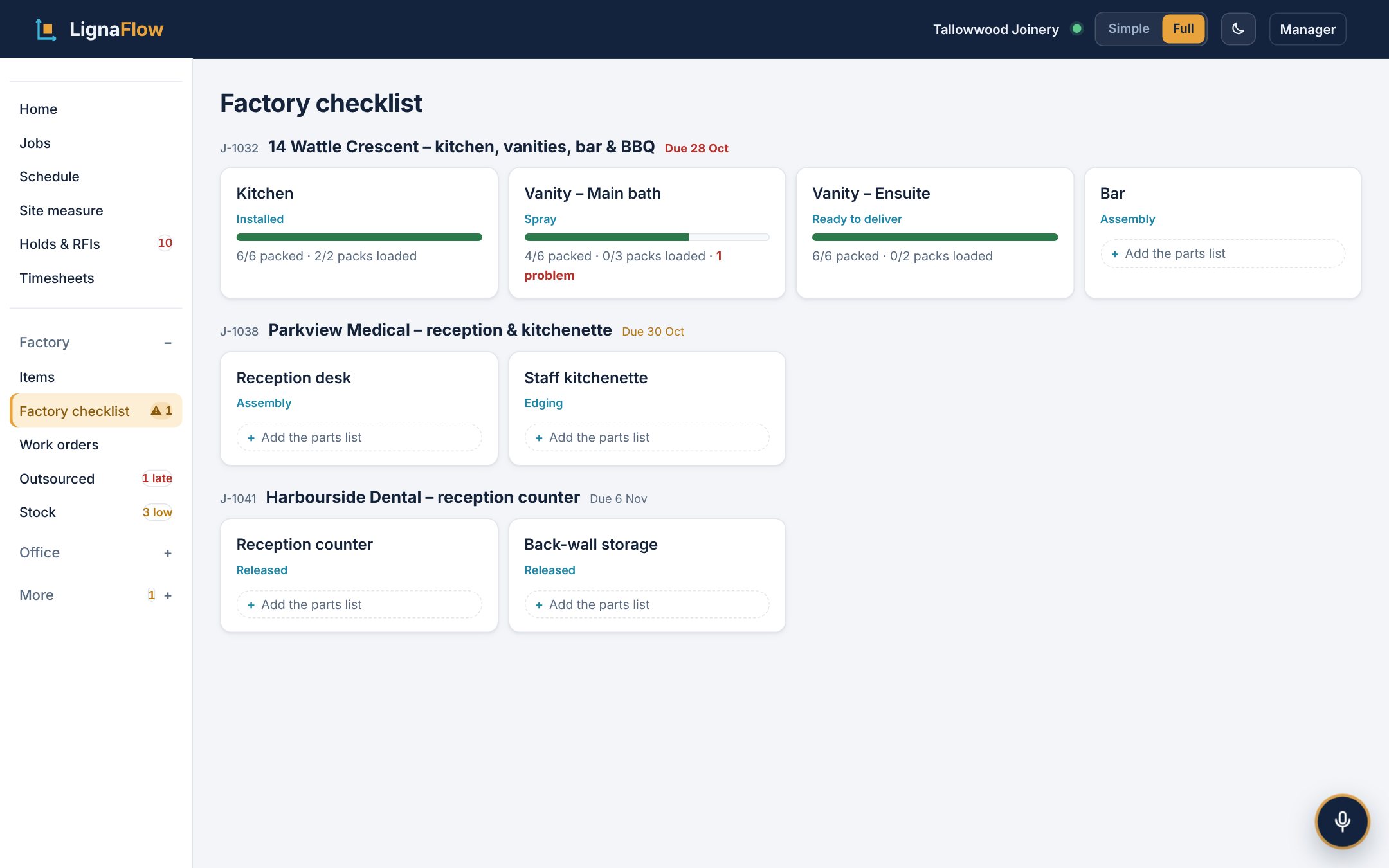Go to Home in sidebar

tap(96, 109)
